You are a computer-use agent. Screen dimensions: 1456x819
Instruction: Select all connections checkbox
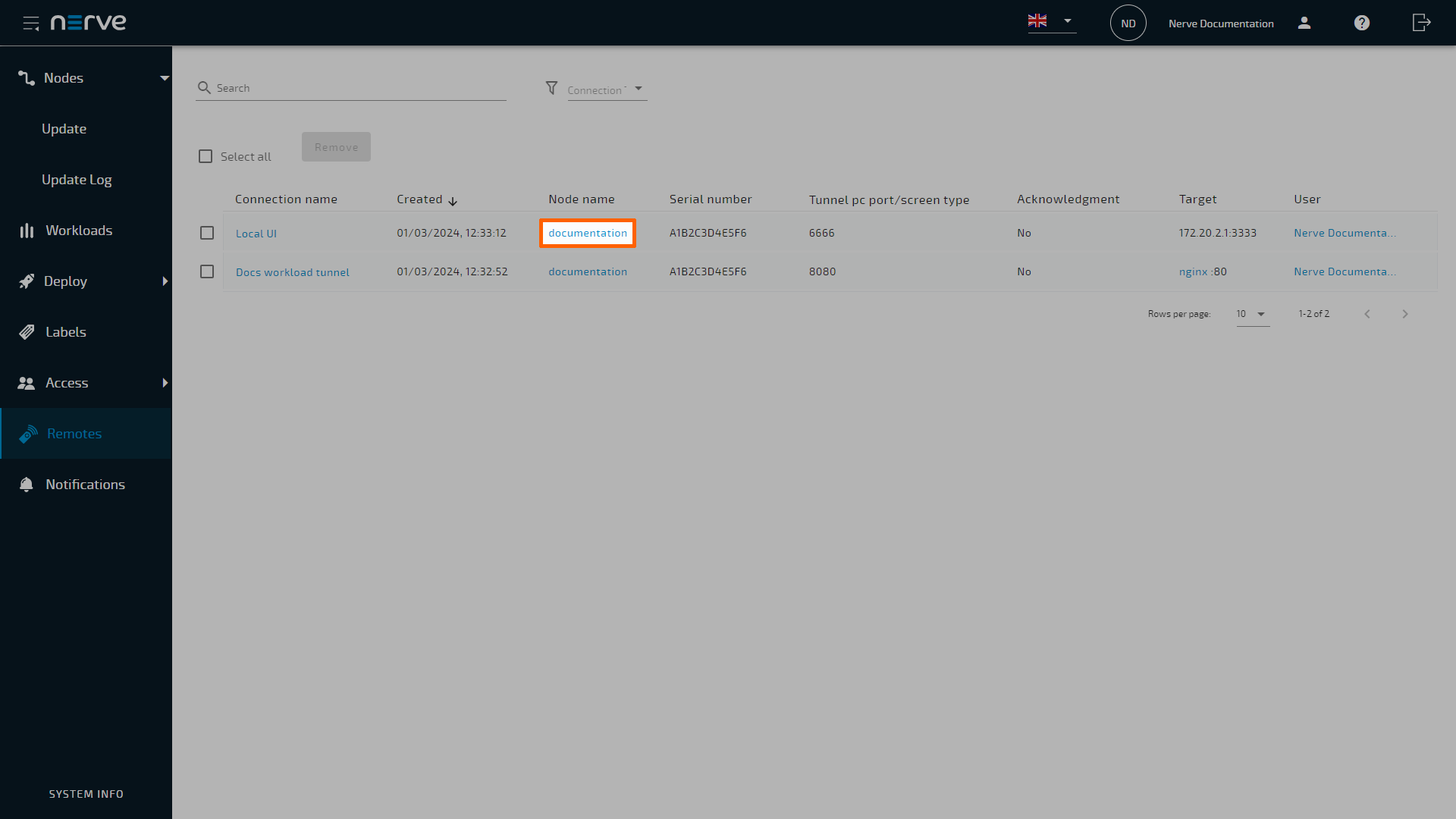206,156
